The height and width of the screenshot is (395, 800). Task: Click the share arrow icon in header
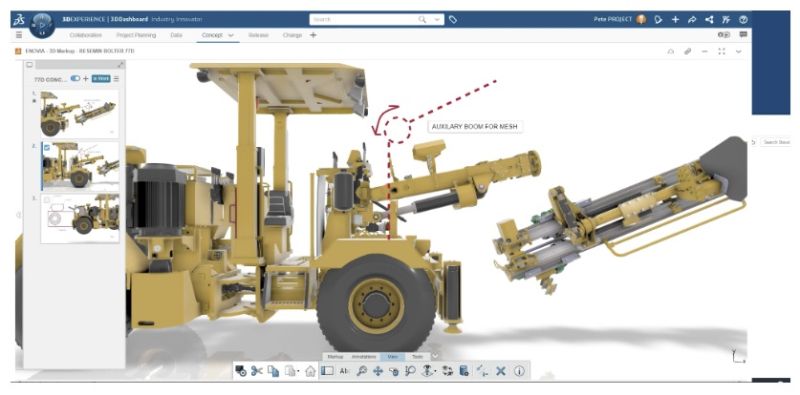point(692,19)
